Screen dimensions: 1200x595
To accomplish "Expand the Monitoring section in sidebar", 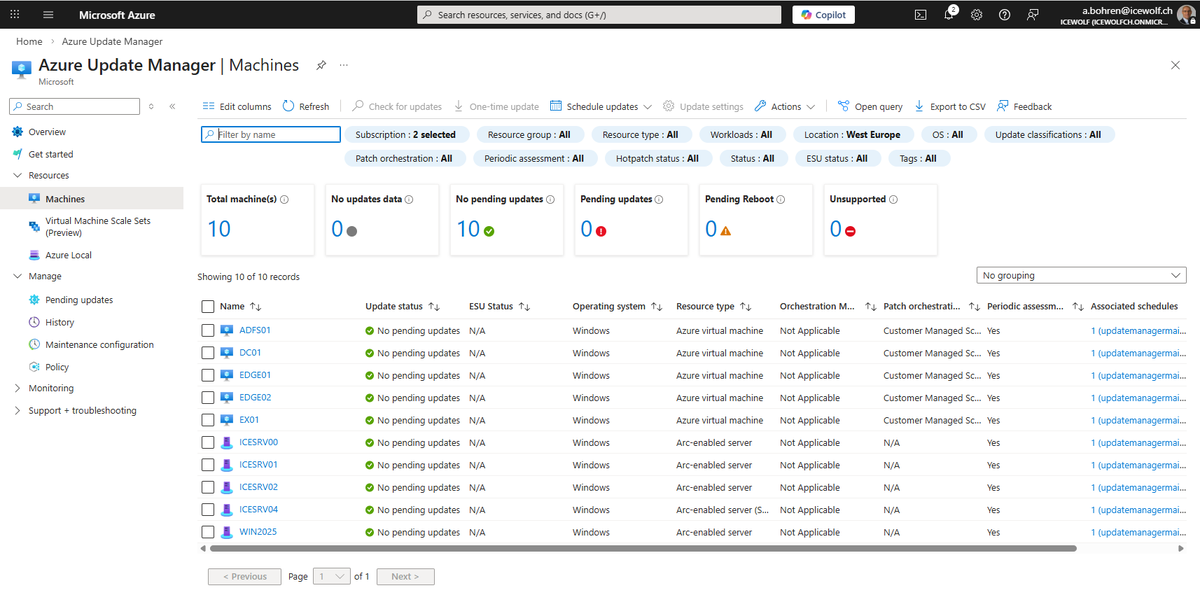I will (18, 388).
